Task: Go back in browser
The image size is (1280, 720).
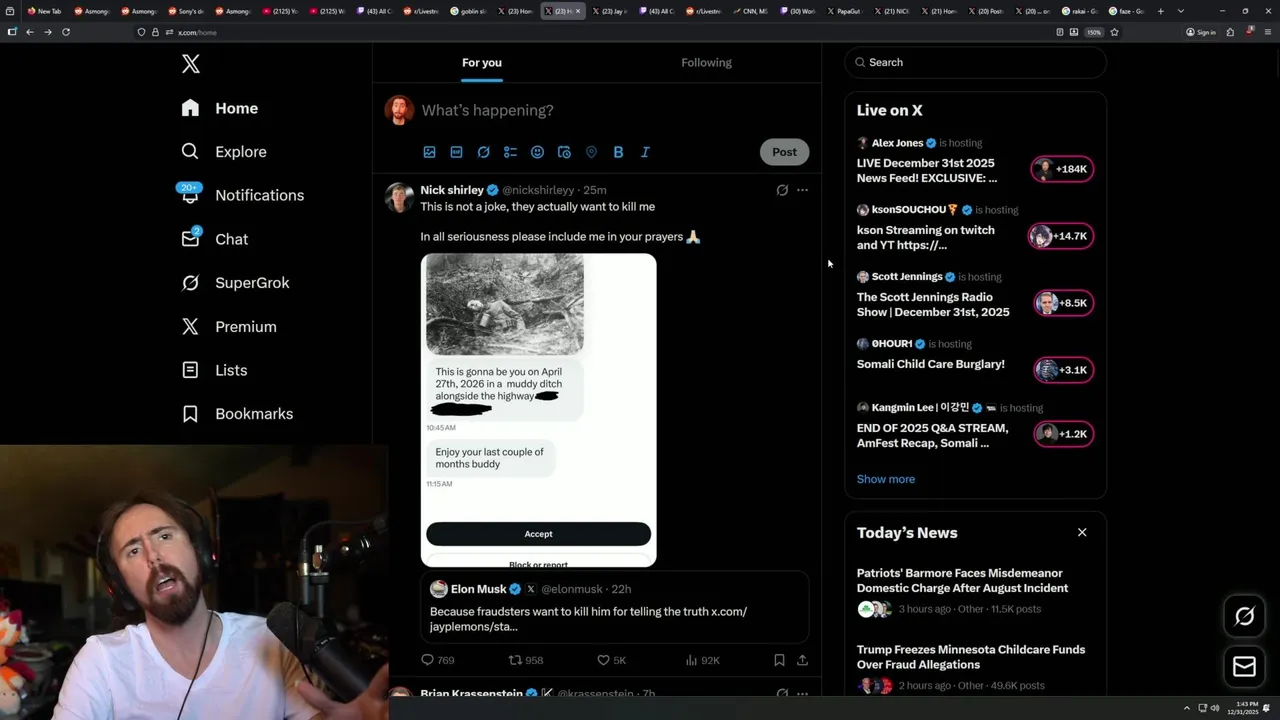Action: 30,32
